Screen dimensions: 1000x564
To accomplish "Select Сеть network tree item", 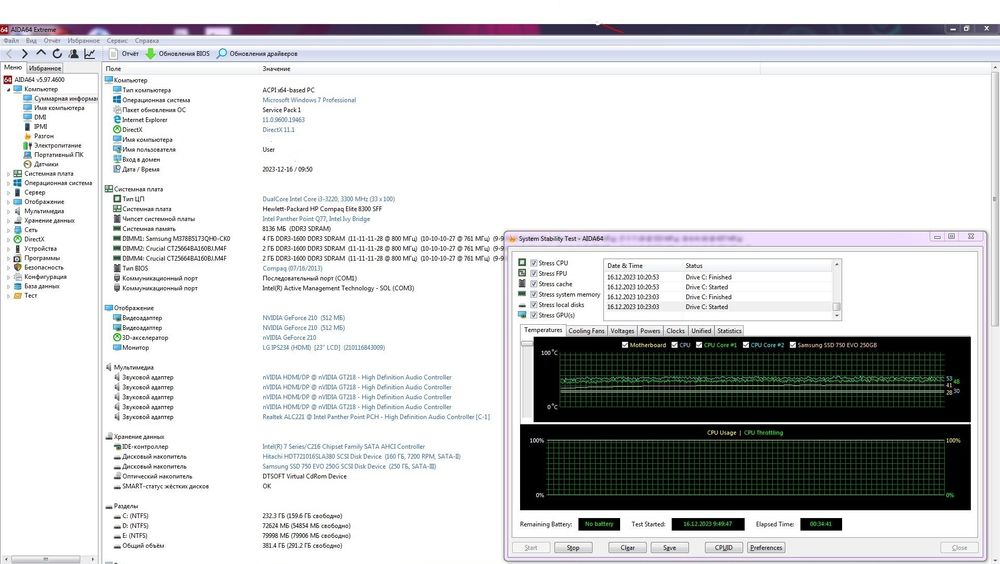I will 31,230.
